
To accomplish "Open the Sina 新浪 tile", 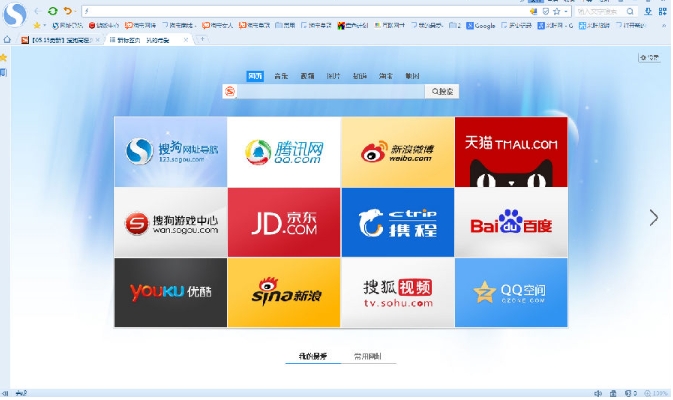I will [284, 293].
